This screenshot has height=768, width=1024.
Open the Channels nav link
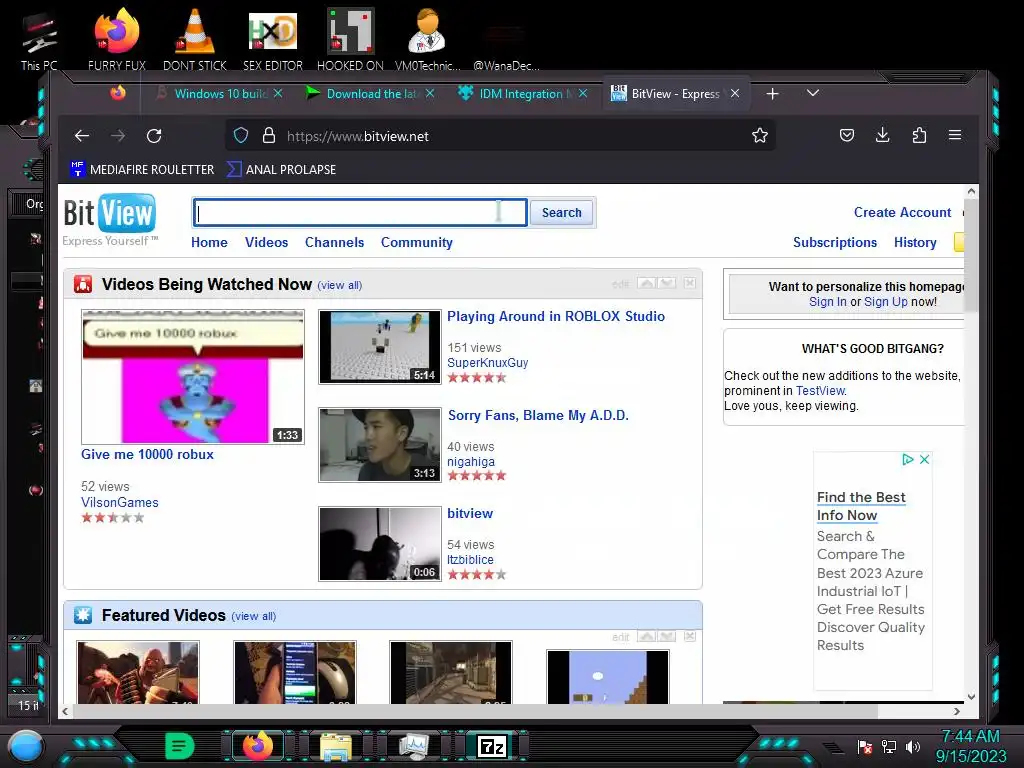[334, 242]
